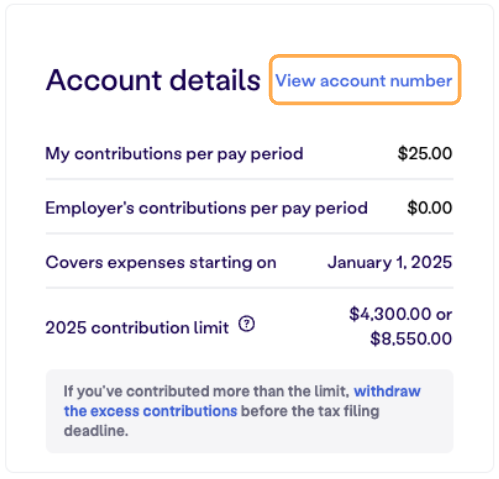Click the $8,550.00 limit value
The image size is (499, 479).
(x=411, y=339)
